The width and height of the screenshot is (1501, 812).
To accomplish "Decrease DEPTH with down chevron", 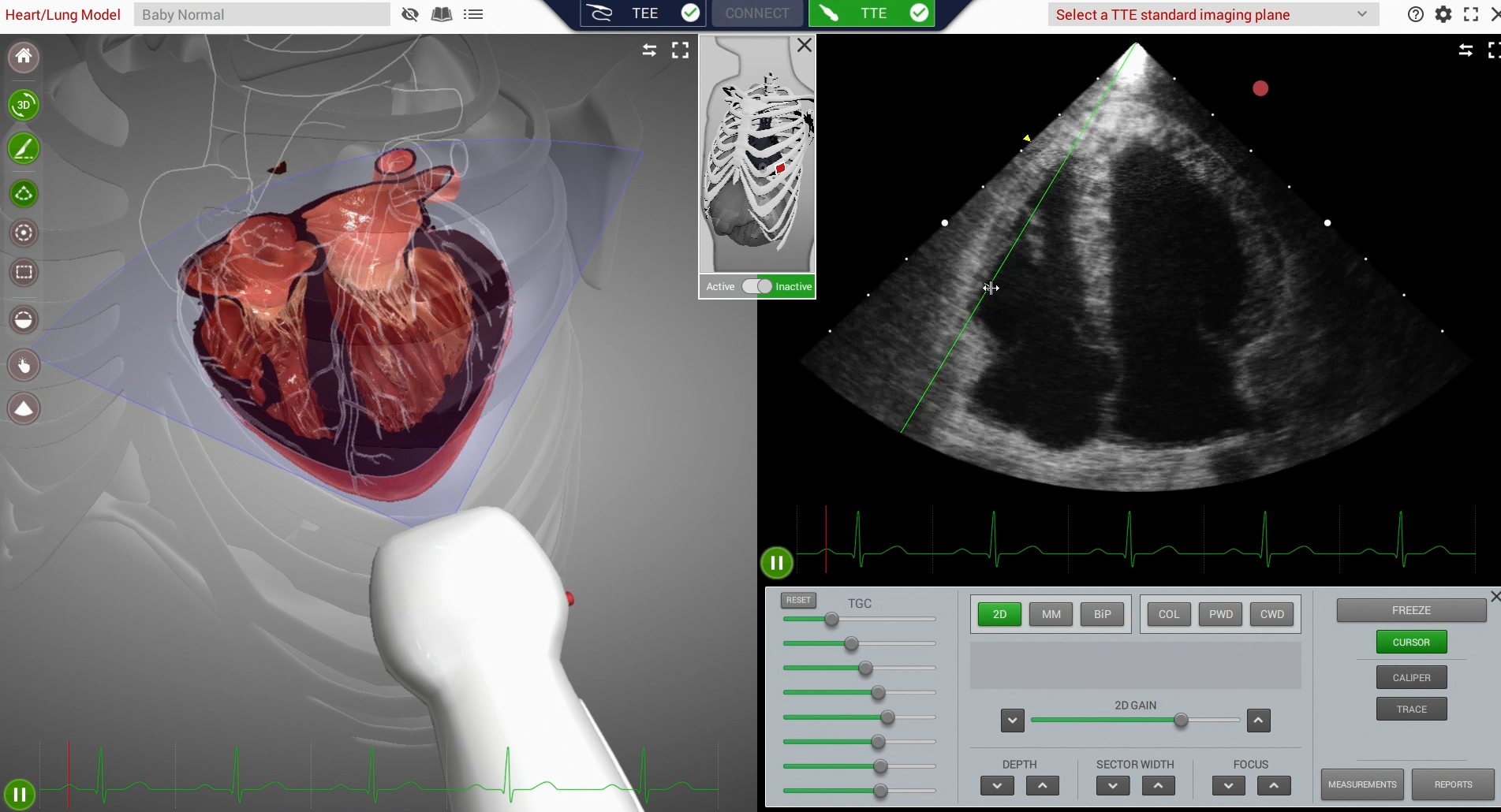I will (x=997, y=786).
